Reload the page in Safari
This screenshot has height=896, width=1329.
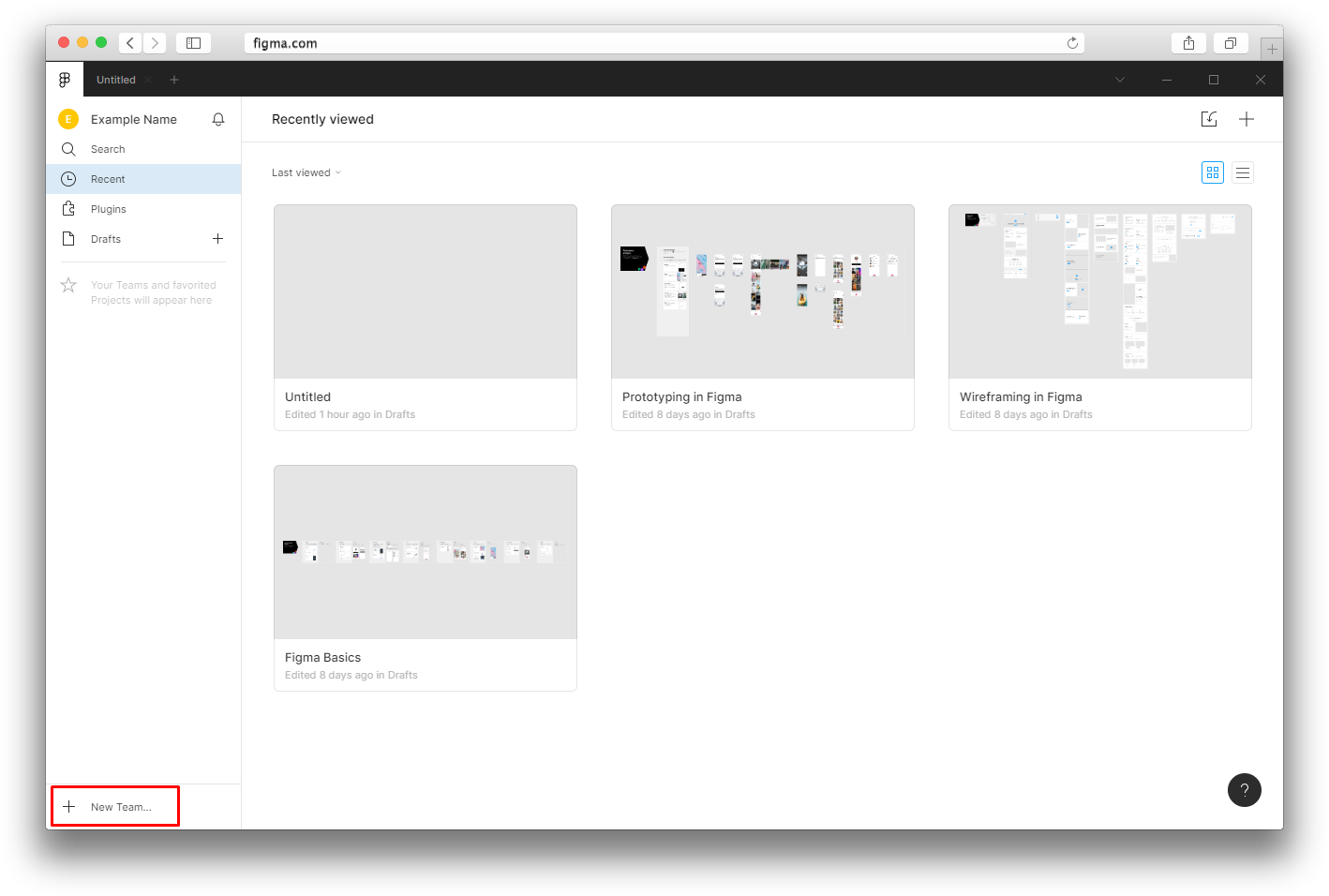click(x=1072, y=43)
